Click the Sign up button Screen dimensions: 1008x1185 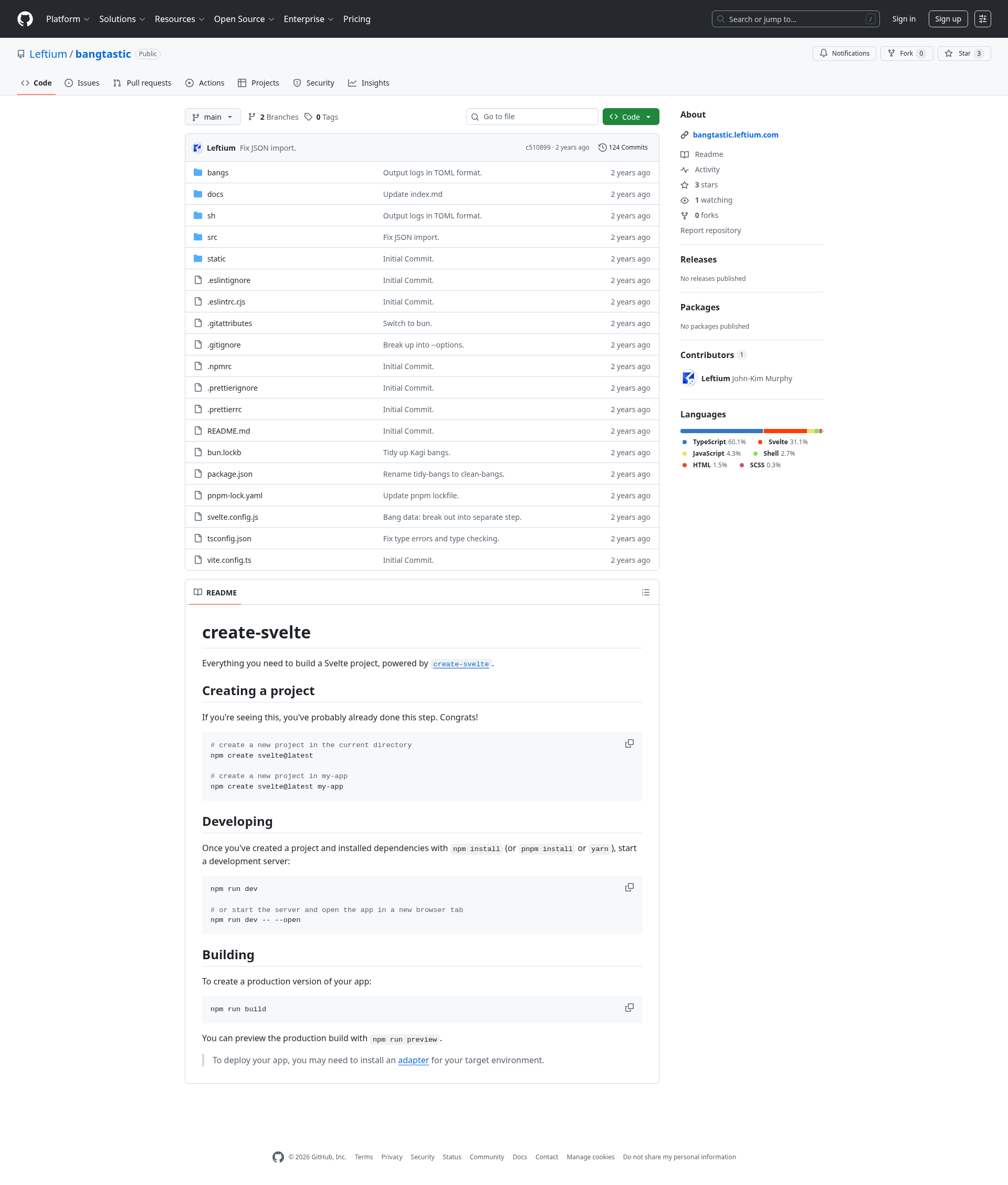(x=948, y=19)
